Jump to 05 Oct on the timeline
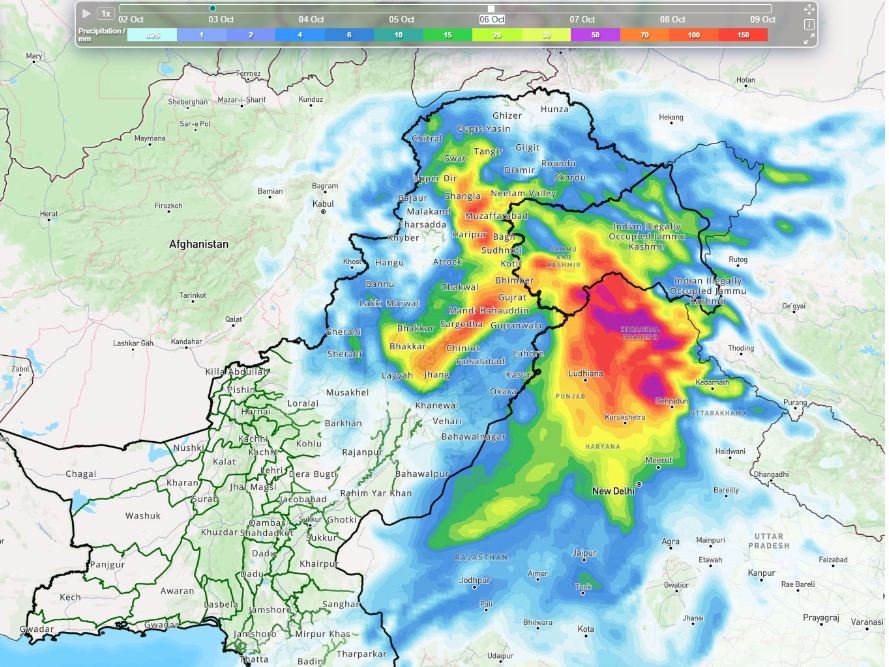Screen dimensions: 889x667 pos(402,19)
